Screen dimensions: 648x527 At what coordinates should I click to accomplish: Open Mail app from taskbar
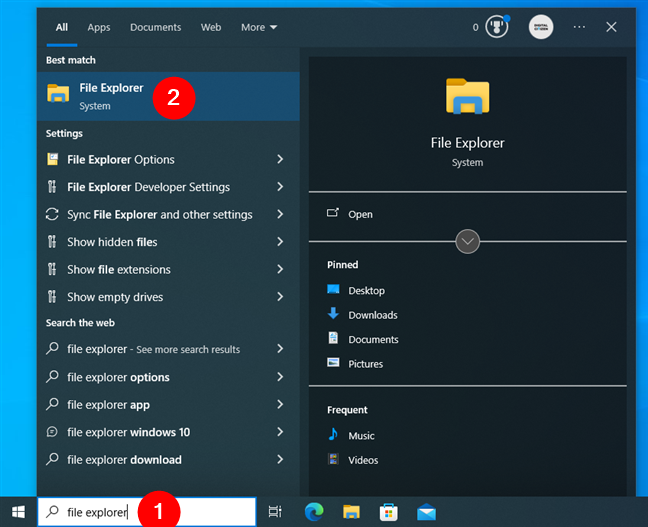pos(426,513)
